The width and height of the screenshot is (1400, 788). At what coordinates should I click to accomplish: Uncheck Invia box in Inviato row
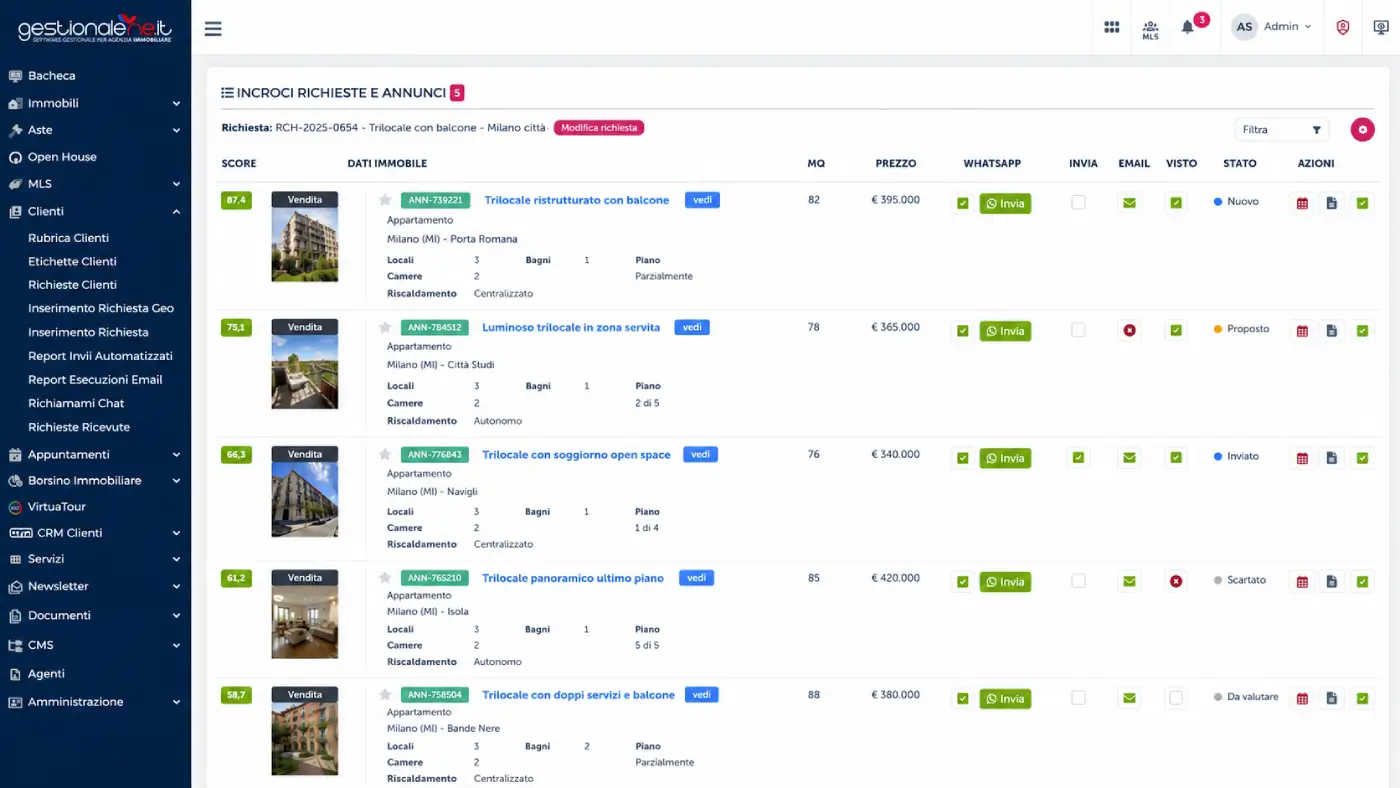point(1078,457)
